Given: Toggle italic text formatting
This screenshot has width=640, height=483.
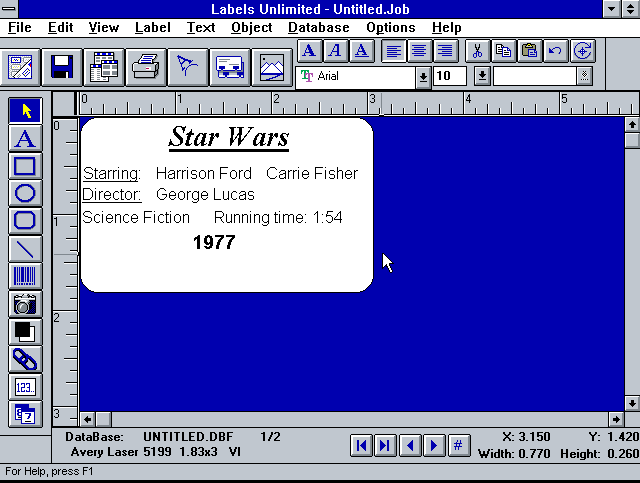Looking at the screenshot, I should [336, 51].
